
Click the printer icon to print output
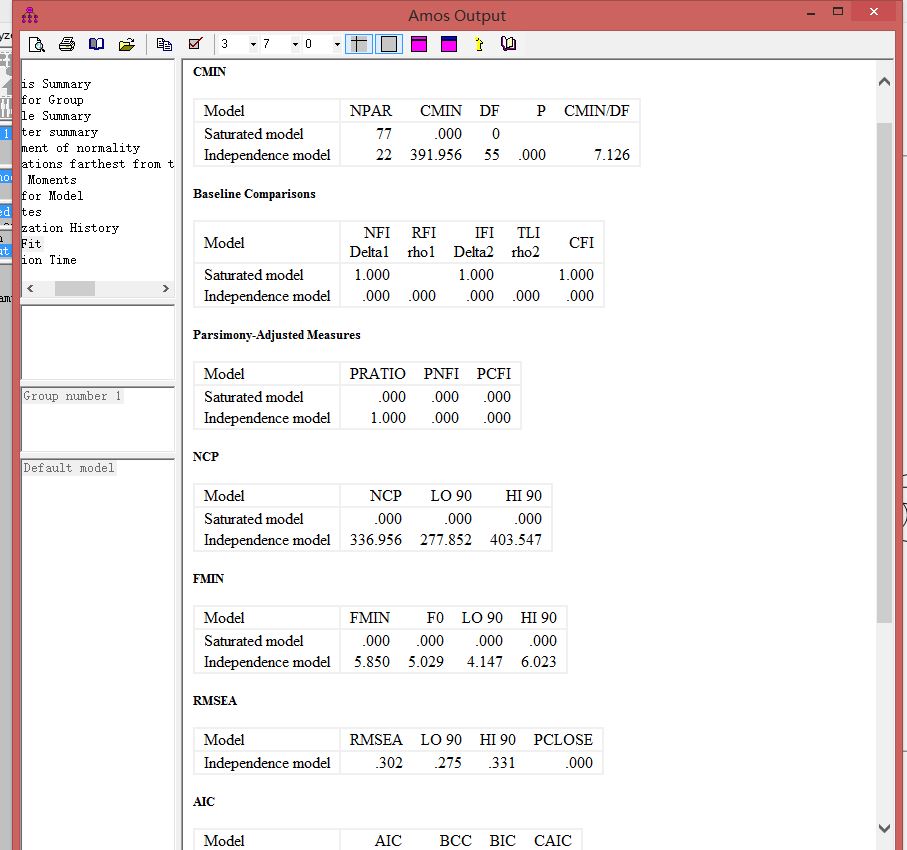point(67,44)
